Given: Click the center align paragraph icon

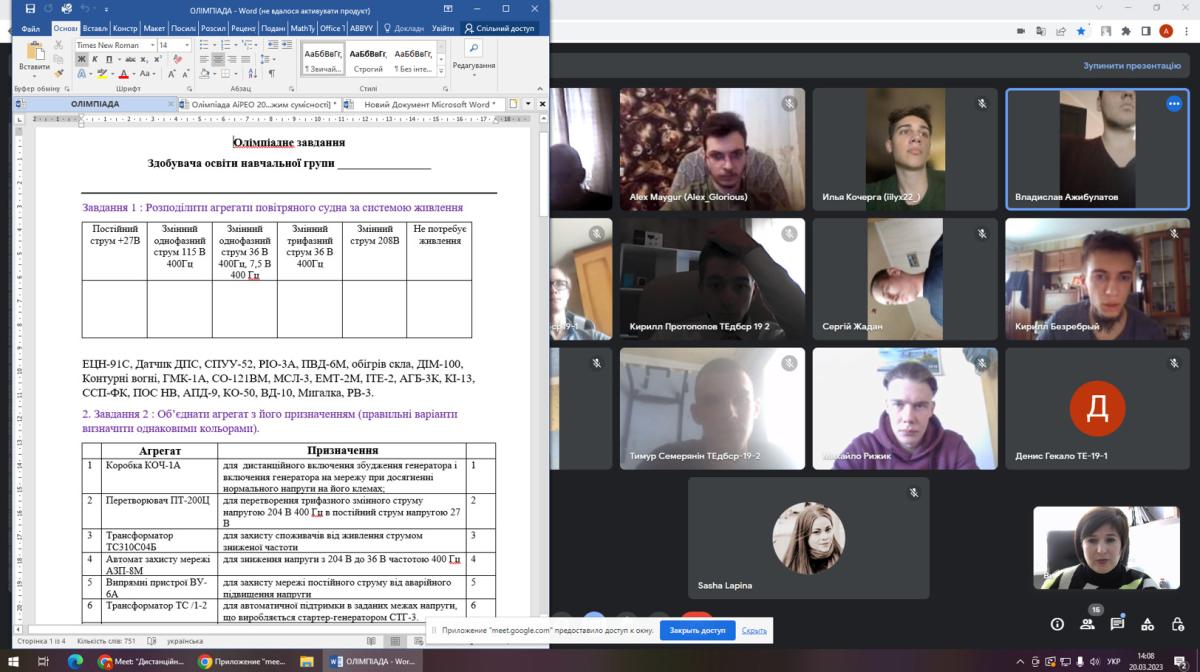Looking at the screenshot, I should tap(218, 60).
